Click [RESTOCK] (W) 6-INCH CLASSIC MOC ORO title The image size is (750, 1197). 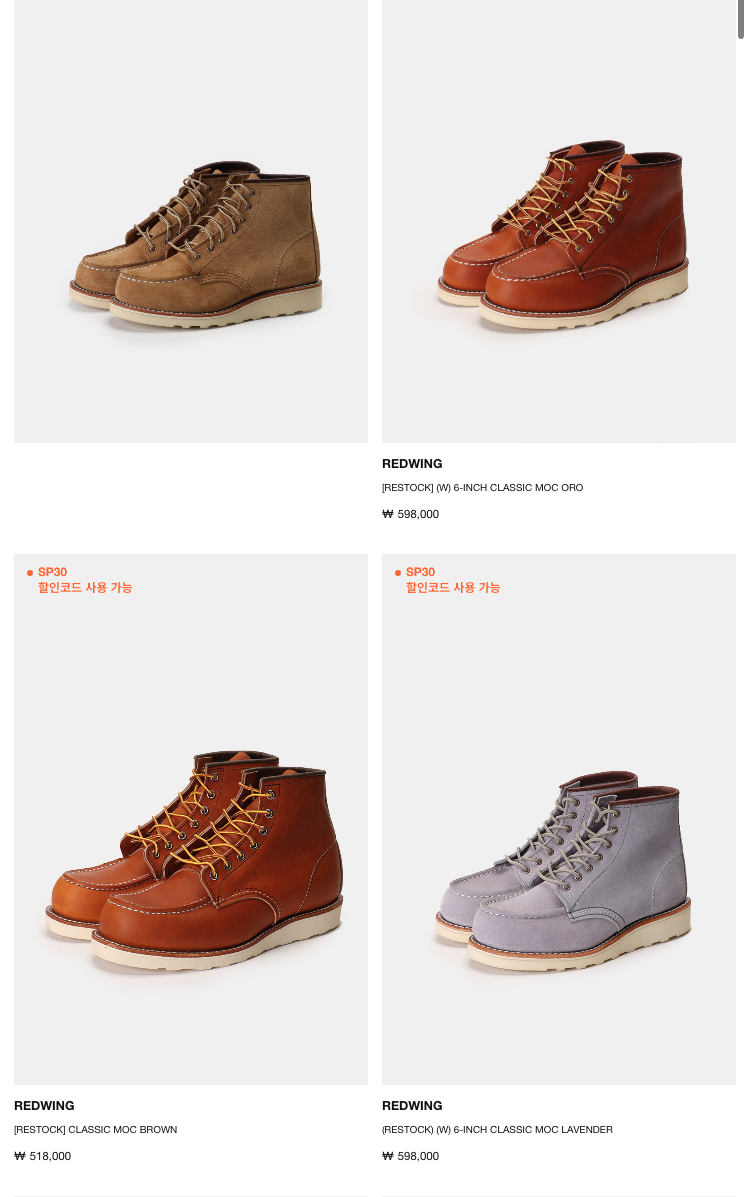click(482, 488)
